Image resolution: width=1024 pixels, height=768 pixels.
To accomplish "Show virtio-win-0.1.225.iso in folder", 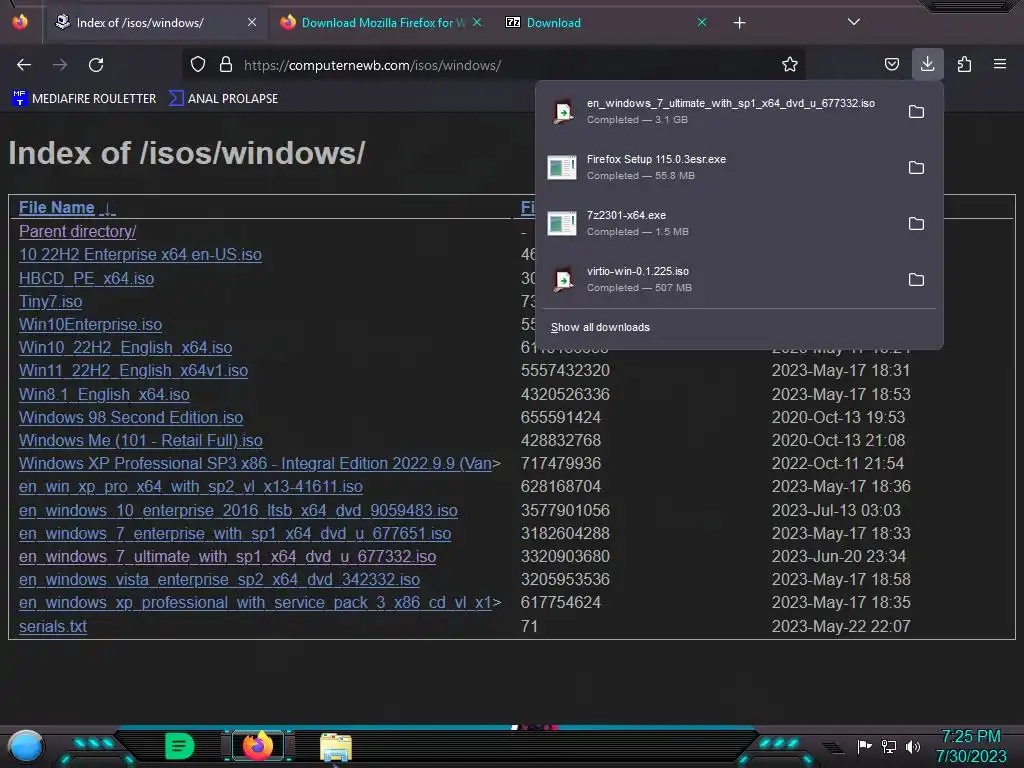I will [916, 280].
